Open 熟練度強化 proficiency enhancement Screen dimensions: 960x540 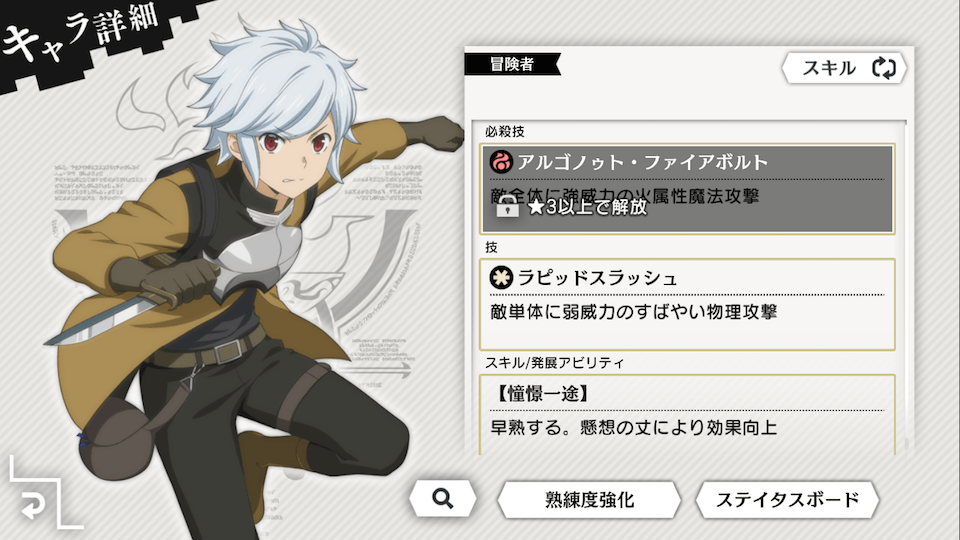tap(589, 500)
